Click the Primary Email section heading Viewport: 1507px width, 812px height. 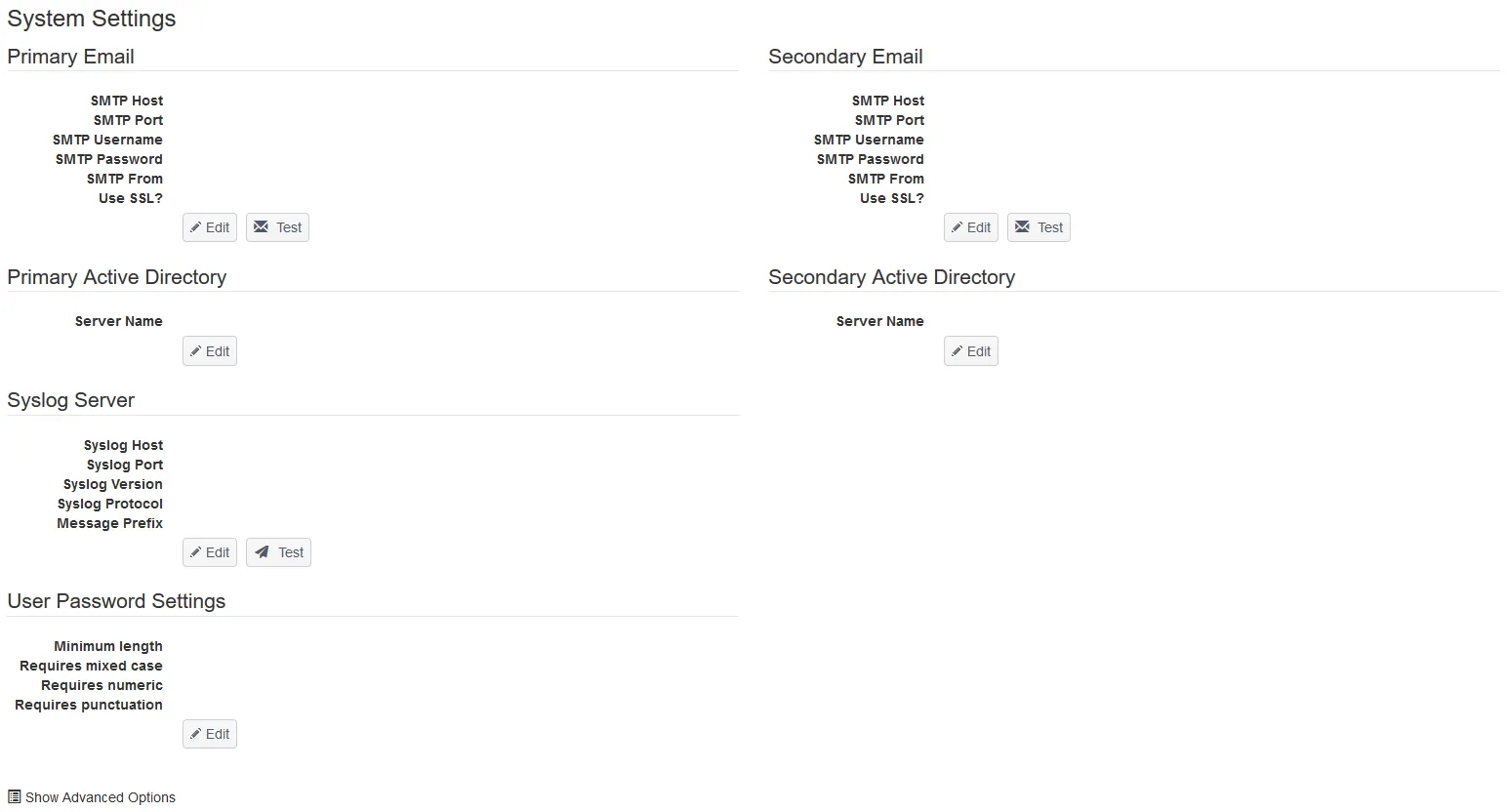pos(70,57)
